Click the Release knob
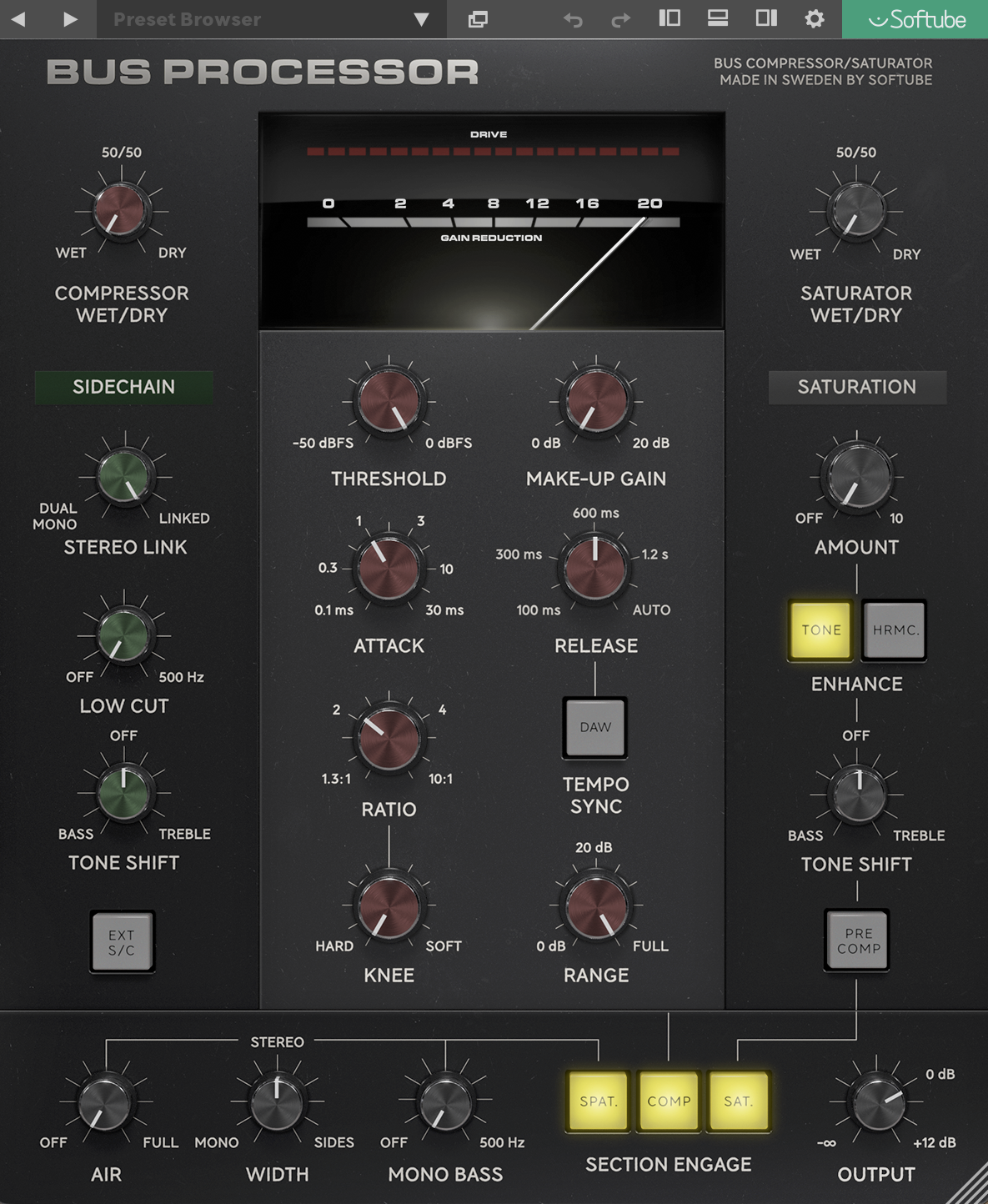 [x=595, y=569]
